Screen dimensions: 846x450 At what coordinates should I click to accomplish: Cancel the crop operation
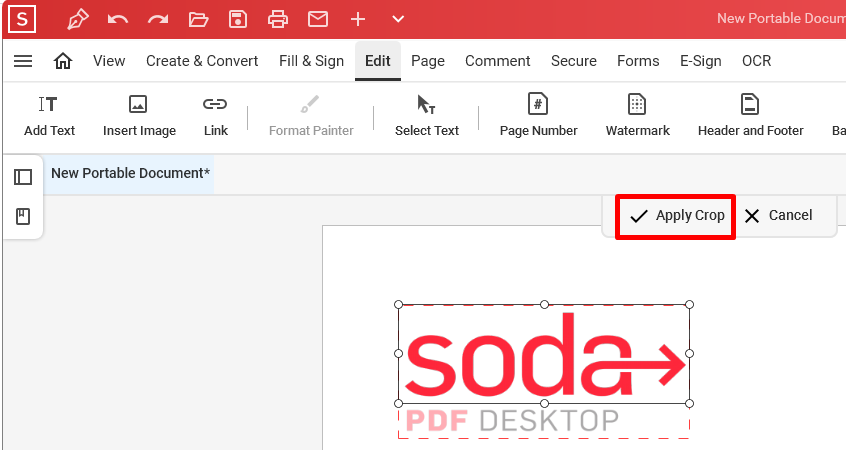pos(778,215)
